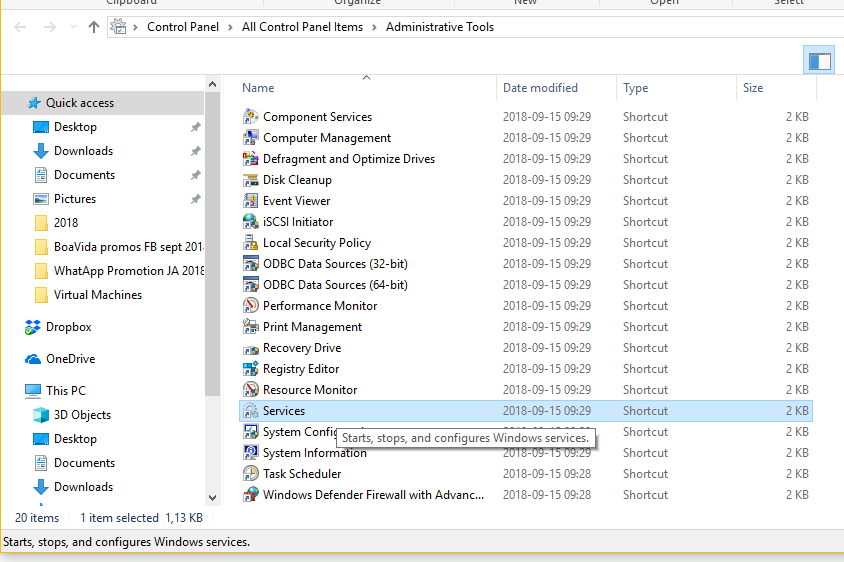Click Shortcut type in Component Services row
The height and width of the screenshot is (562, 844).
coord(645,117)
